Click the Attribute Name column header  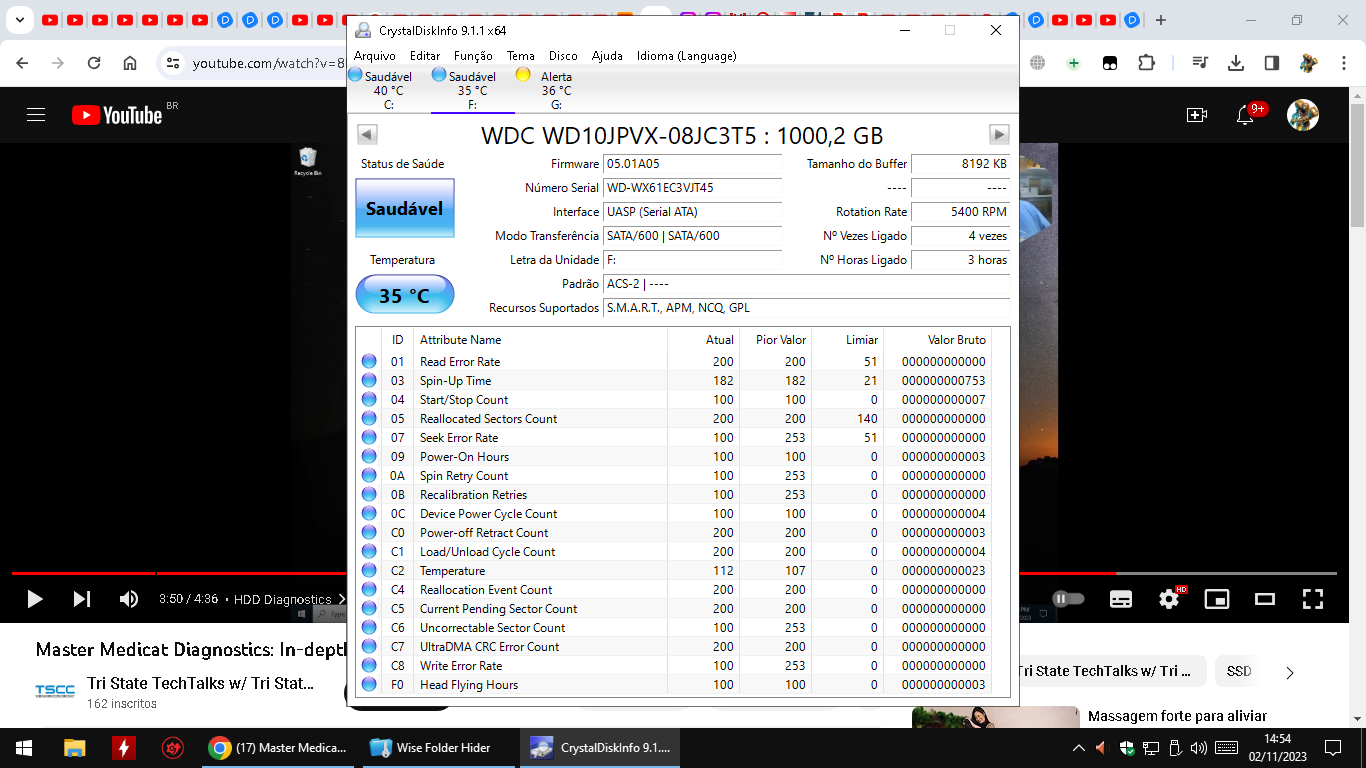pyautogui.click(x=539, y=340)
